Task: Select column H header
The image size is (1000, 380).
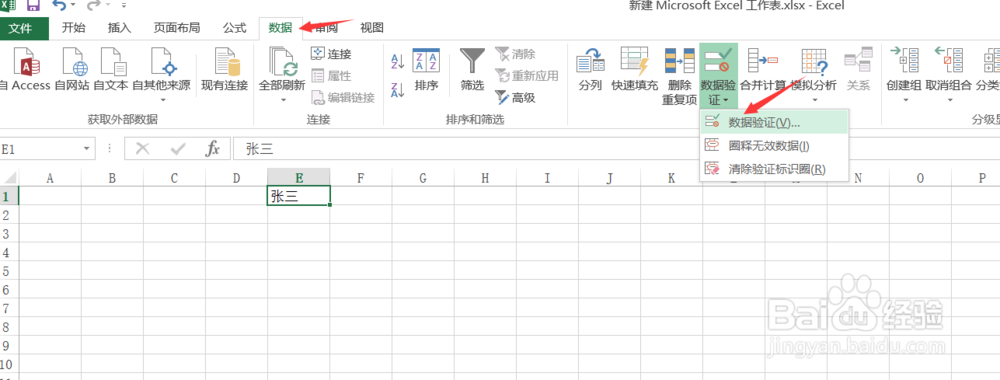Action: click(x=485, y=178)
